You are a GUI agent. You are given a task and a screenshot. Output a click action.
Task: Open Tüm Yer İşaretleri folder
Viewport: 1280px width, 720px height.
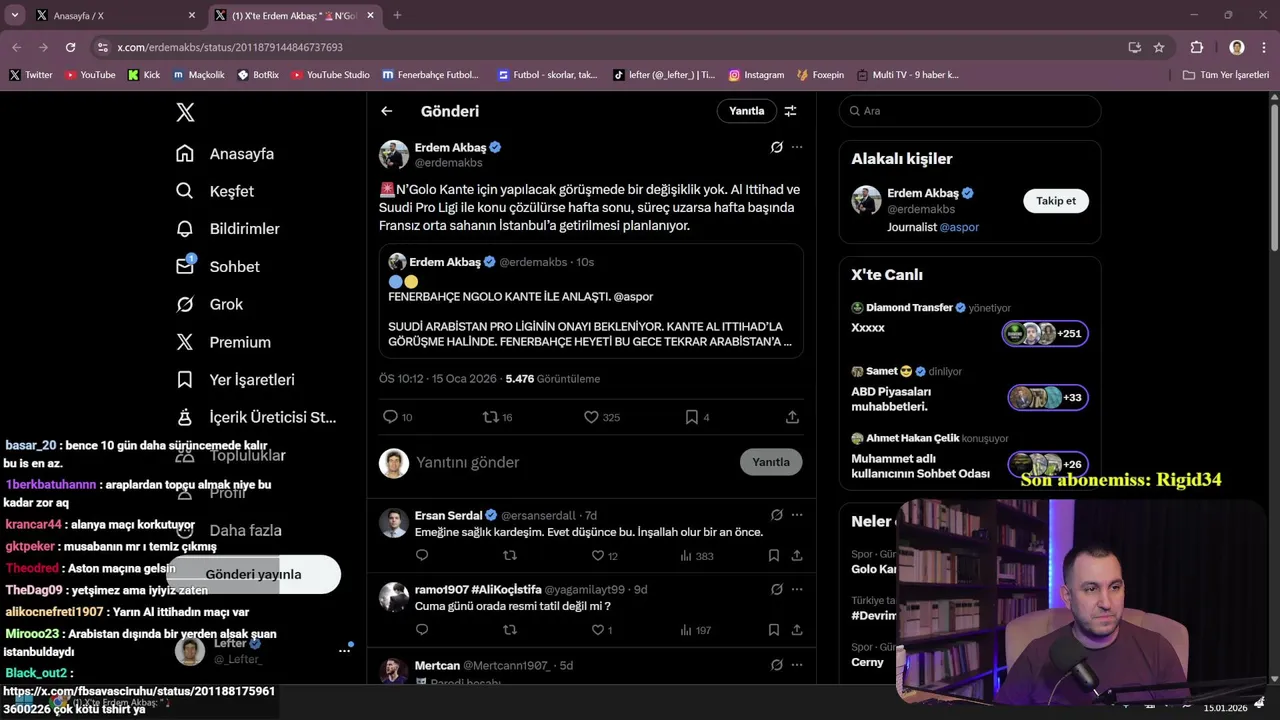point(1226,75)
